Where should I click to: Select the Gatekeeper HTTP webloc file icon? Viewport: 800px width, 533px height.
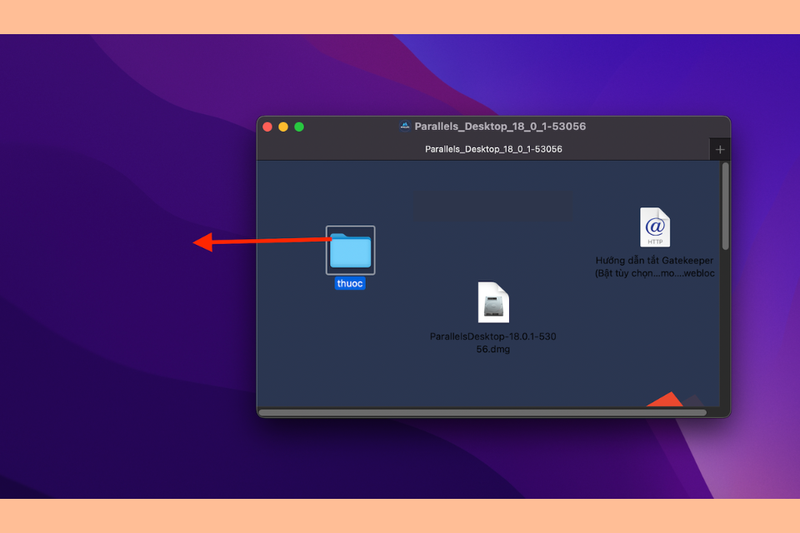(x=655, y=227)
